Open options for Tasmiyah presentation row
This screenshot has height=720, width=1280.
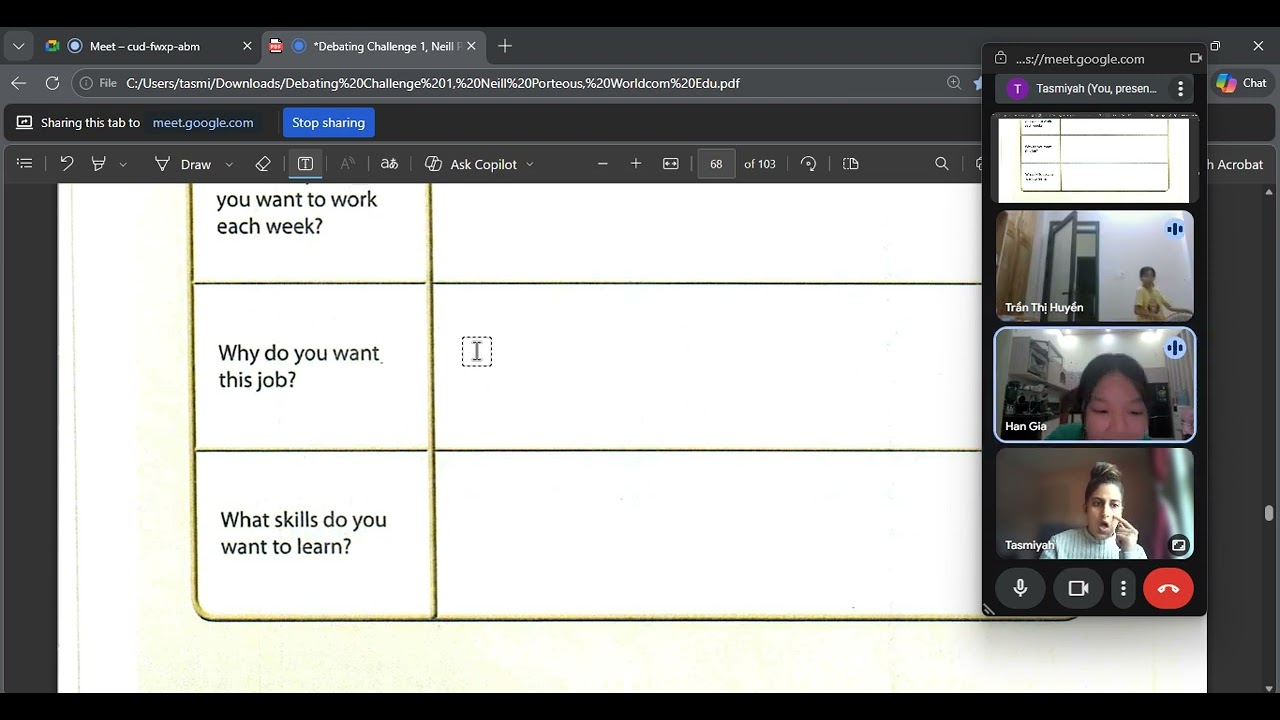(x=1180, y=89)
